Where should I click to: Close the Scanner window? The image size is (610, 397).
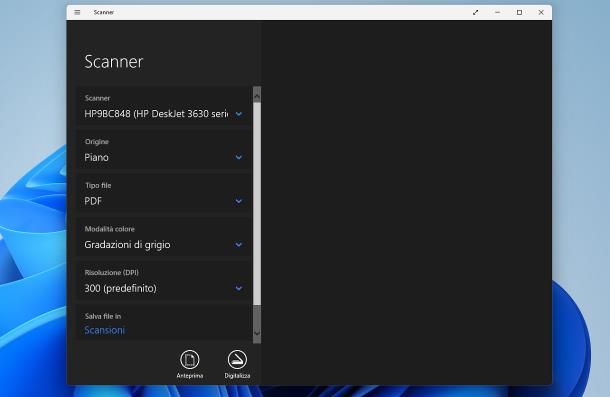tap(541, 12)
